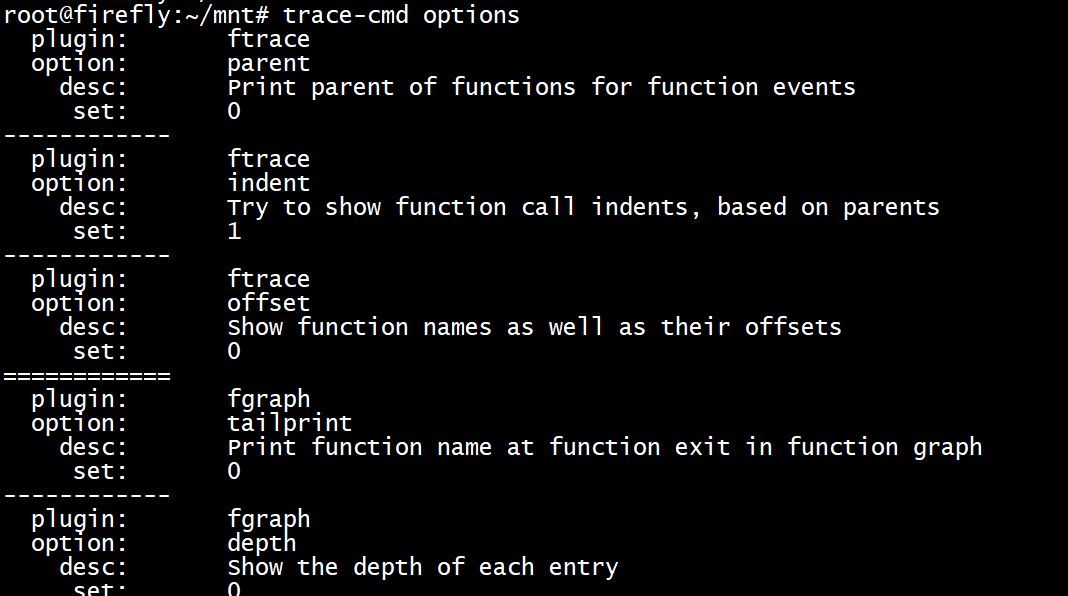
Task: Click the set value '1' for indent
Action: pyautogui.click(x=234, y=231)
